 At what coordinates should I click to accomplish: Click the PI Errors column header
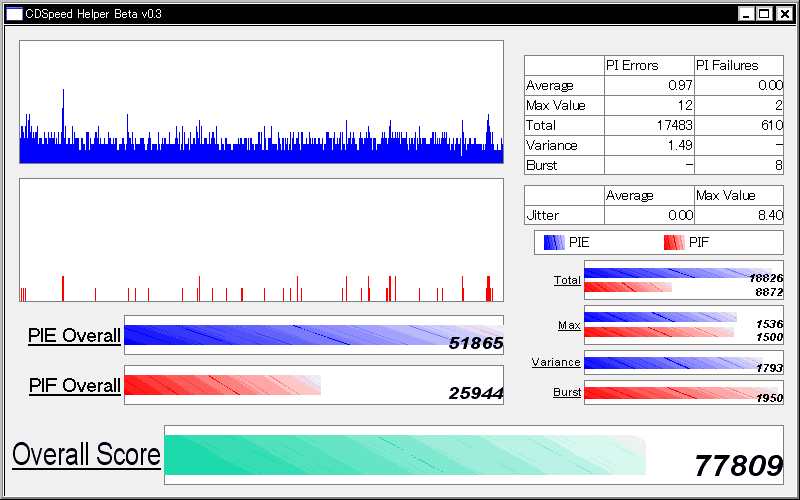(649, 65)
